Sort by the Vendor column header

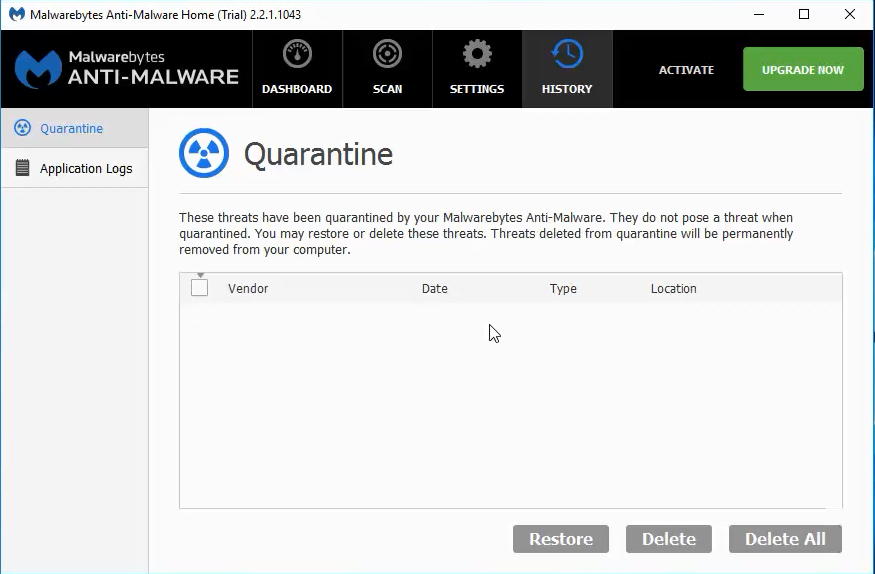[248, 288]
